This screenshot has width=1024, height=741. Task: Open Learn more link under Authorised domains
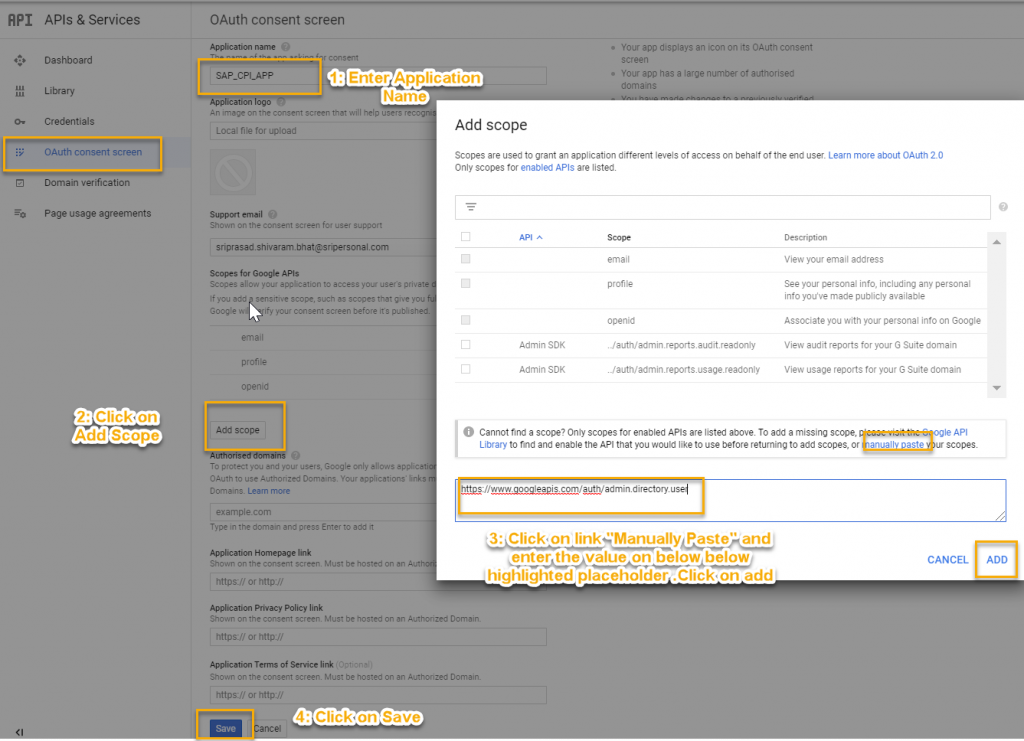pos(268,491)
